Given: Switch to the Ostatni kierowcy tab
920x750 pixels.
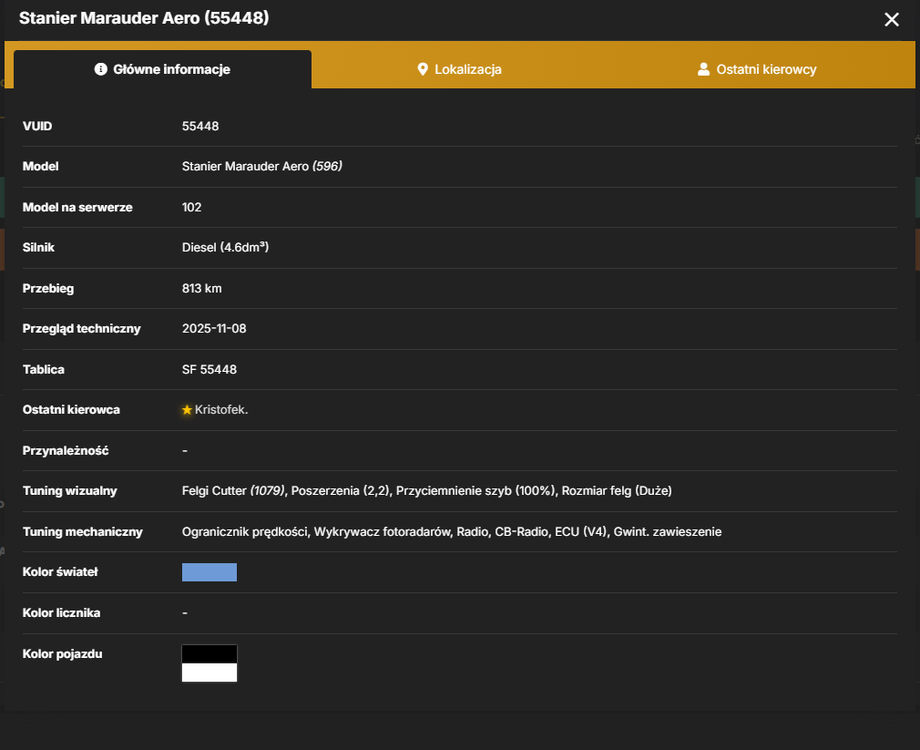Looking at the screenshot, I should point(757,69).
